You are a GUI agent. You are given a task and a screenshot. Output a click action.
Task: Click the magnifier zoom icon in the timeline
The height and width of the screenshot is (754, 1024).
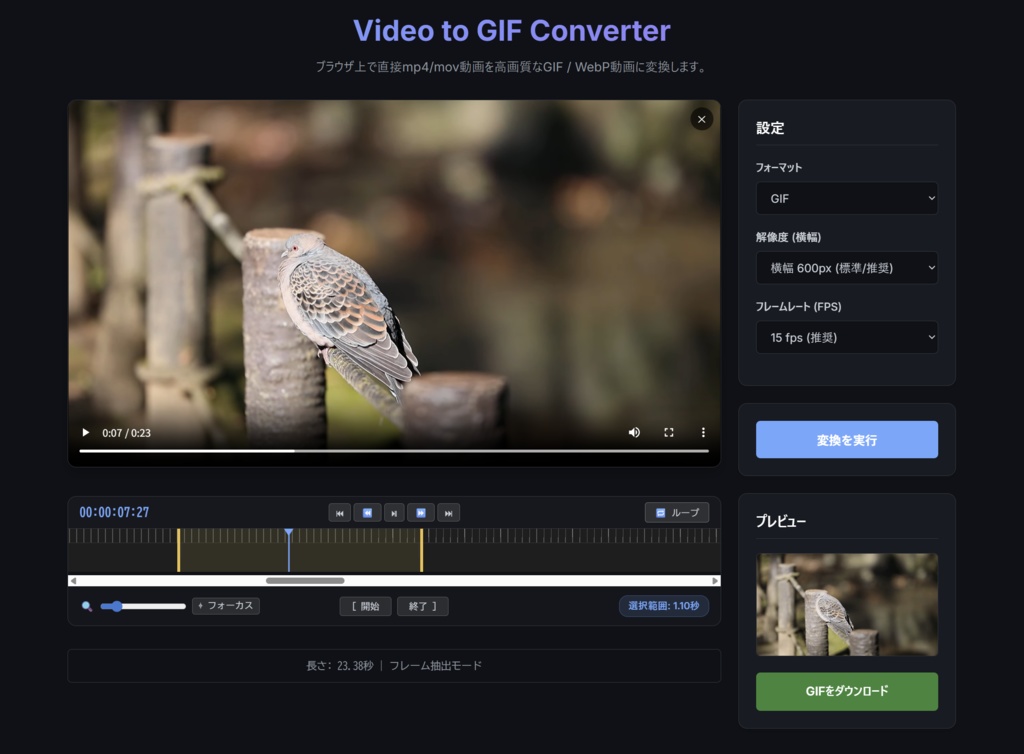(85, 606)
